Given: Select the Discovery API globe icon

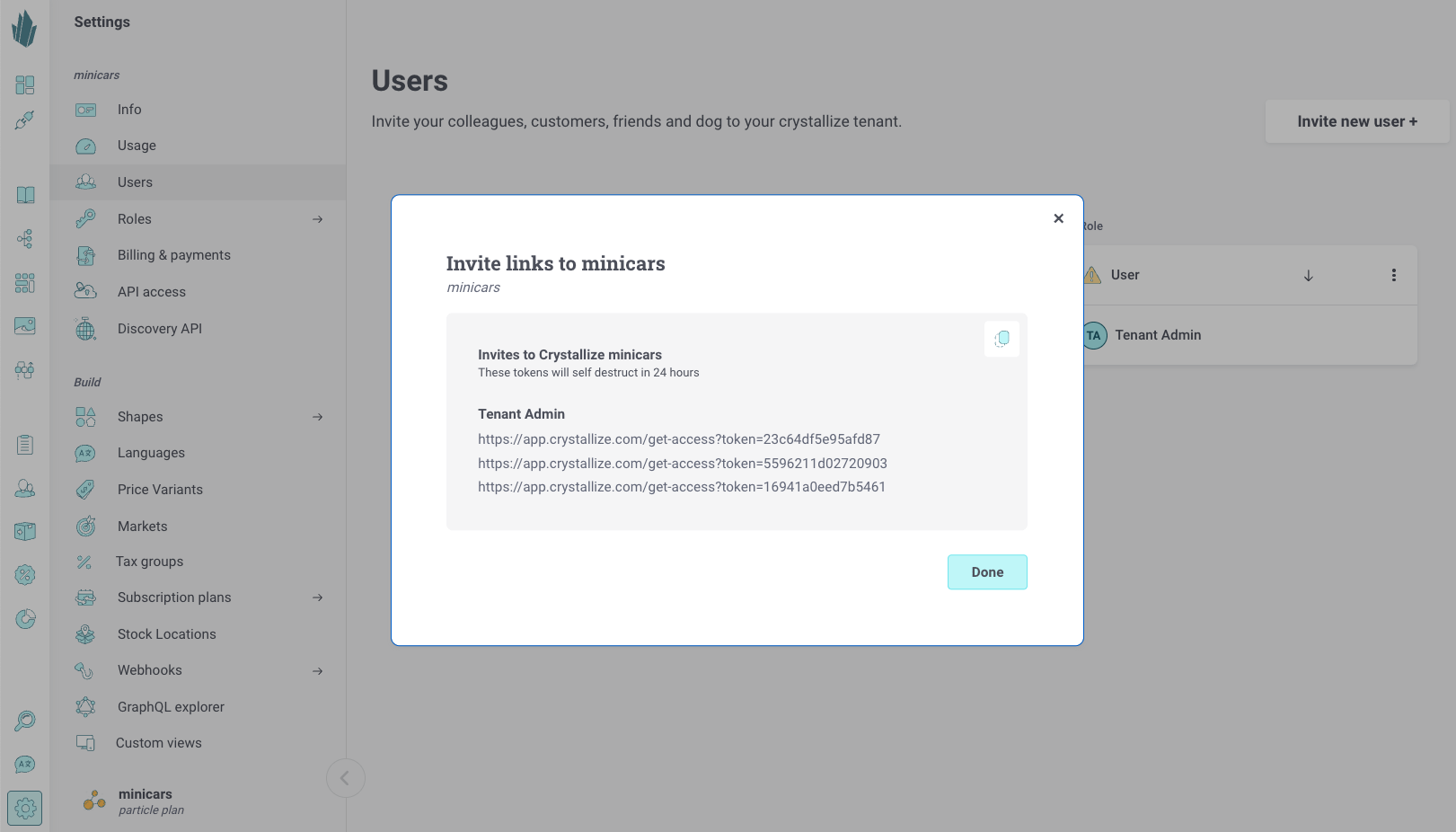Looking at the screenshot, I should 85,329.
